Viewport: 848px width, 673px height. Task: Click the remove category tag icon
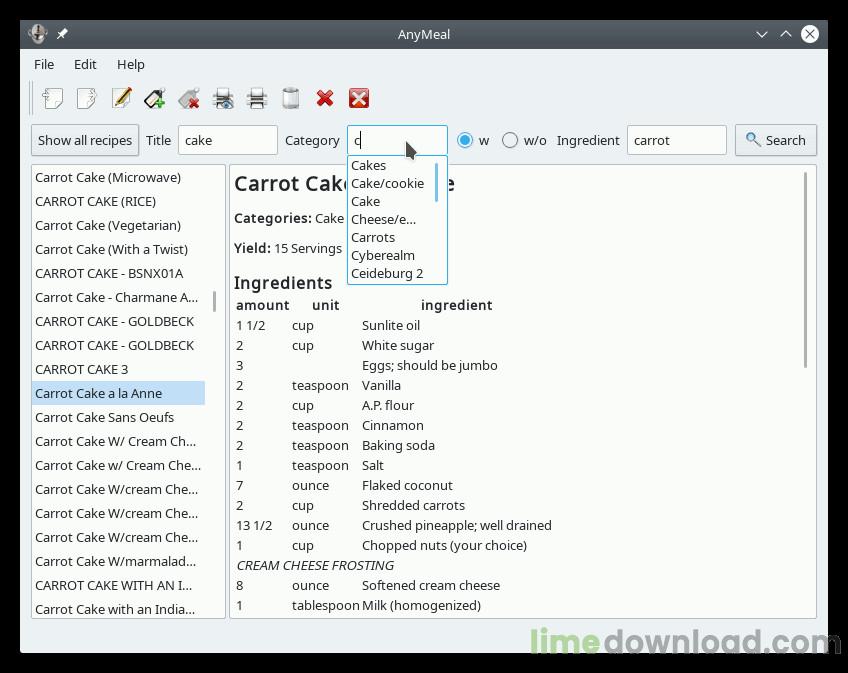point(189,98)
